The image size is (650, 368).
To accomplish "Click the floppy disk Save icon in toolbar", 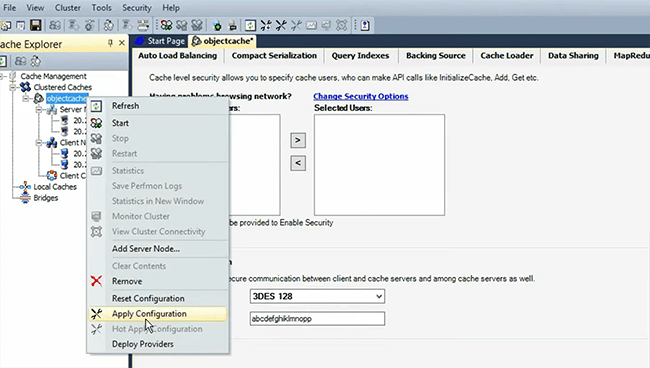I will tap(36, 26).
